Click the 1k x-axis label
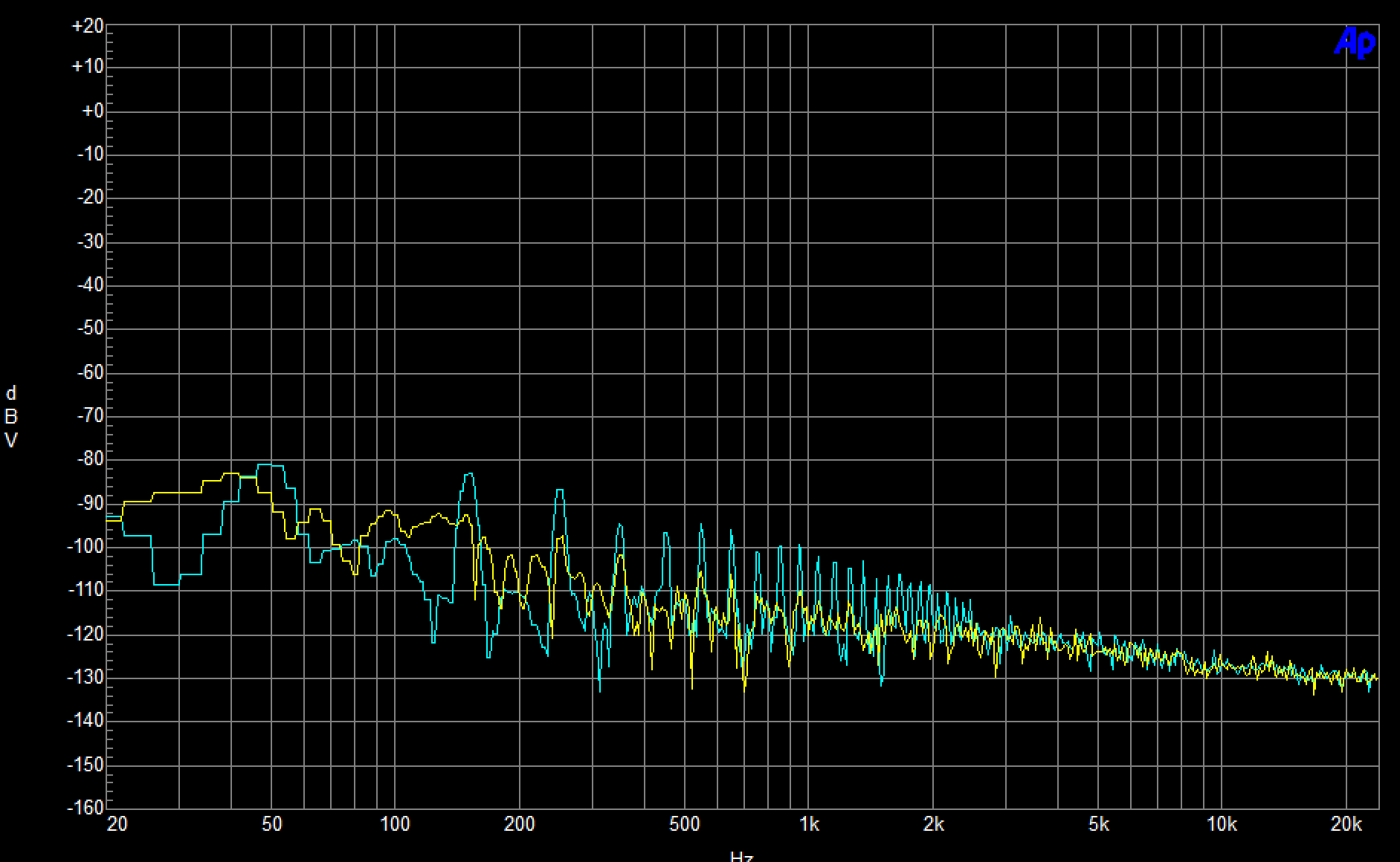 click(x=809, y=824)
